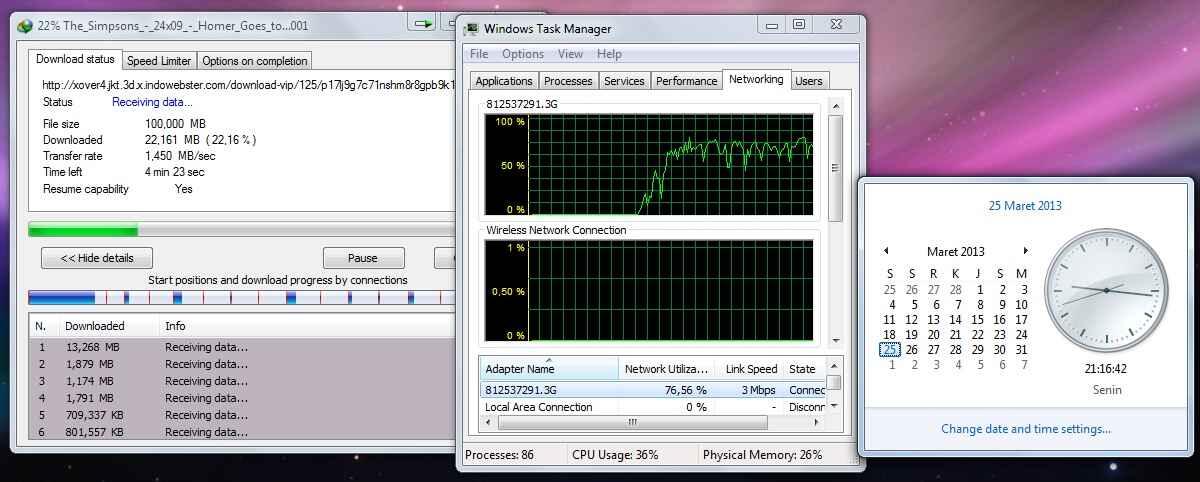Click the Downloaded column header in IDM
The height and width of the screenshot is (482, 1200).
coord(109,326)
